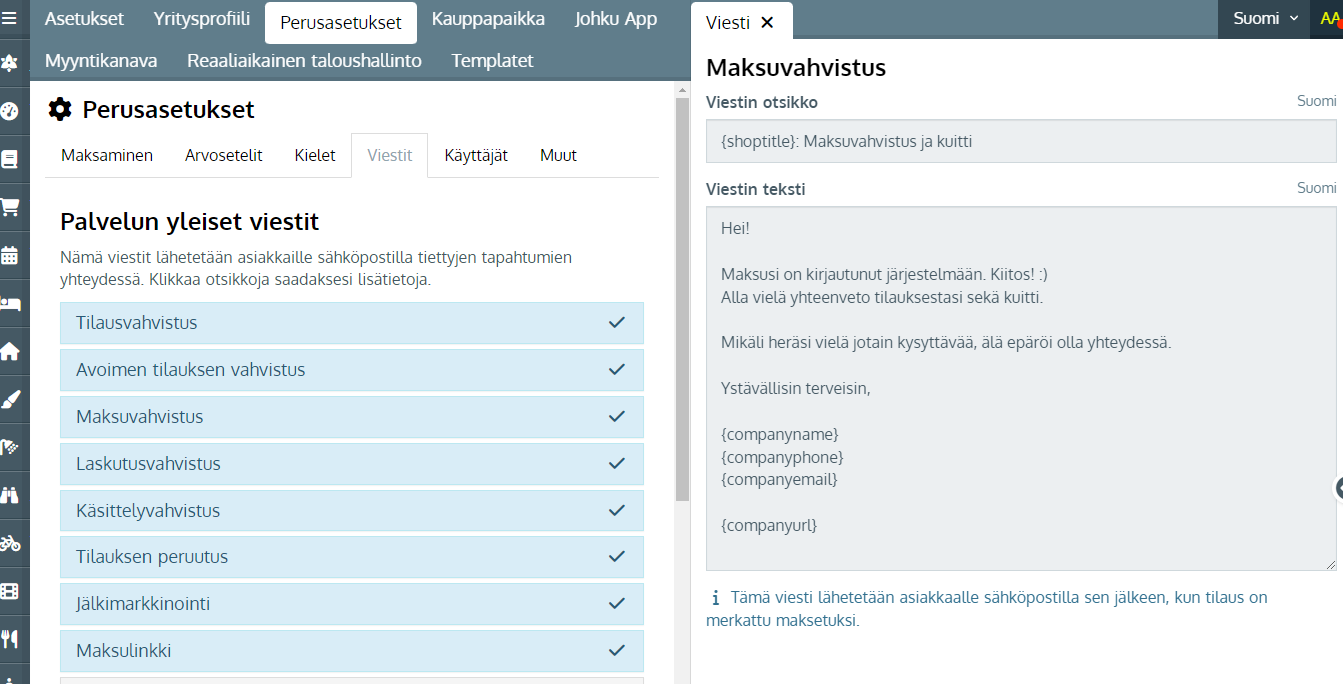Open the dashboard gauge icon in sidebar
This screenshot has width=1343, height=684.
click(10, 111)
